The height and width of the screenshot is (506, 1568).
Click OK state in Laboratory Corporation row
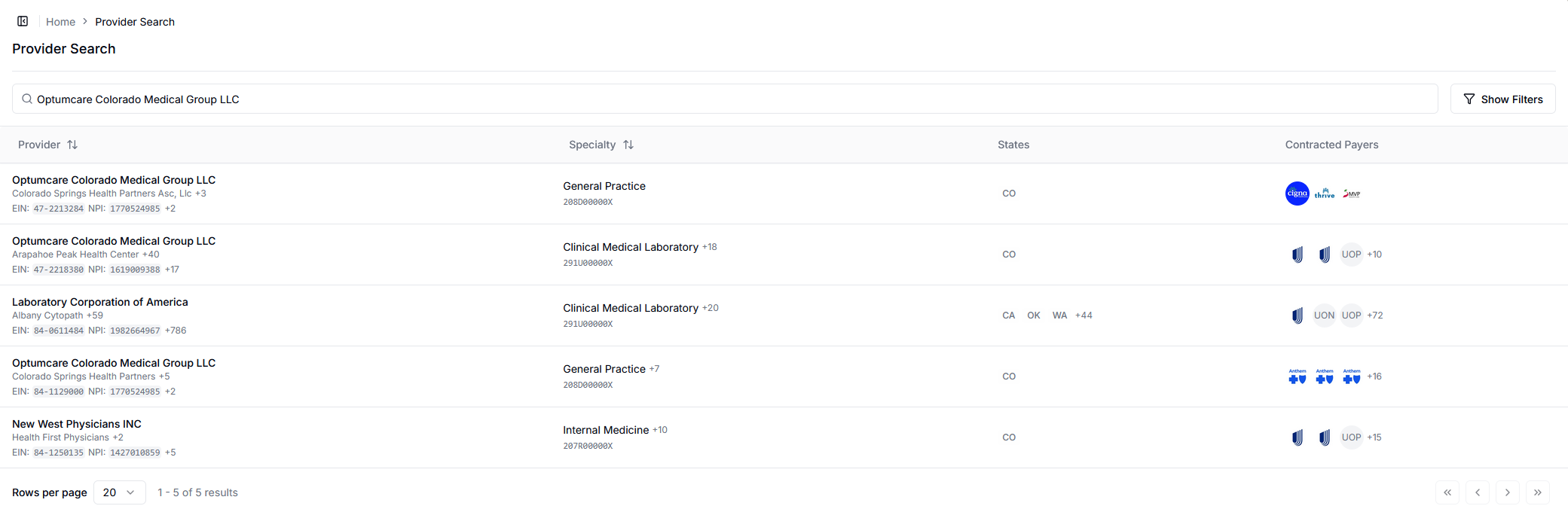(1034, 315)
